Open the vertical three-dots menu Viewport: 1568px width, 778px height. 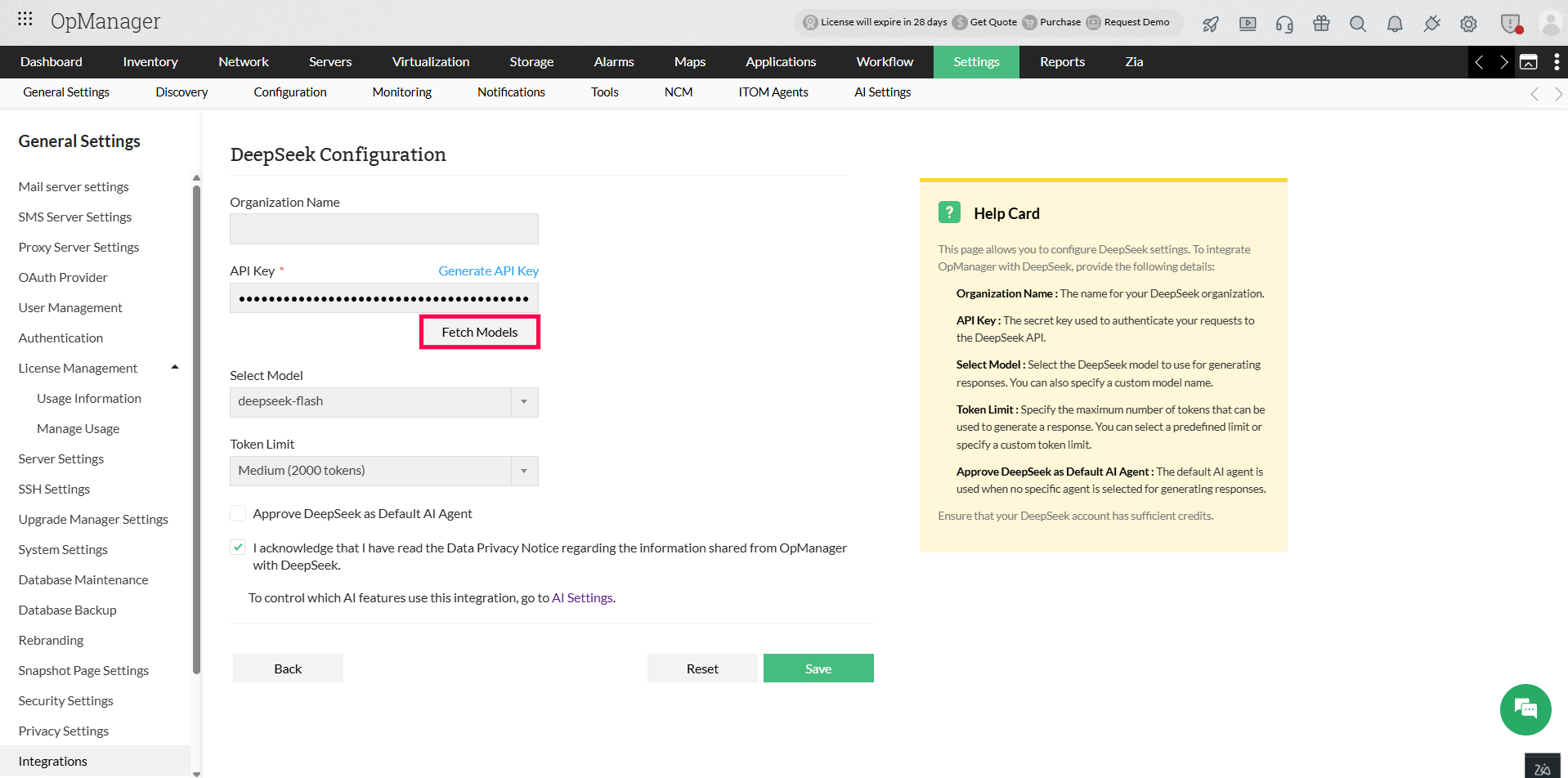tap(1556, 62)
